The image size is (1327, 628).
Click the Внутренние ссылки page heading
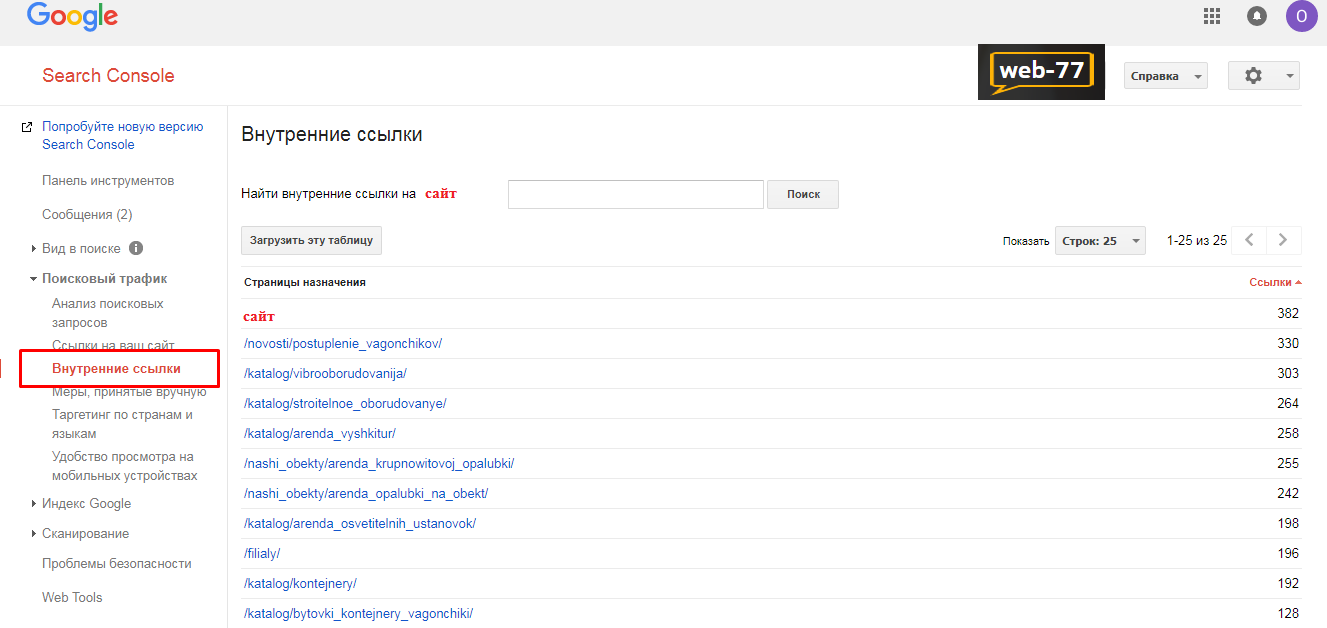pyautogui.click(x=331, y=134)
